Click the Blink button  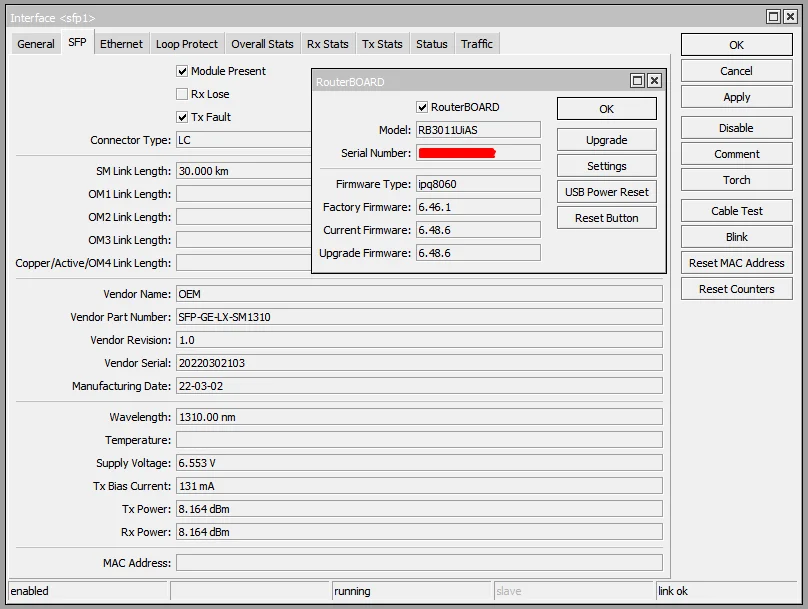736,236
